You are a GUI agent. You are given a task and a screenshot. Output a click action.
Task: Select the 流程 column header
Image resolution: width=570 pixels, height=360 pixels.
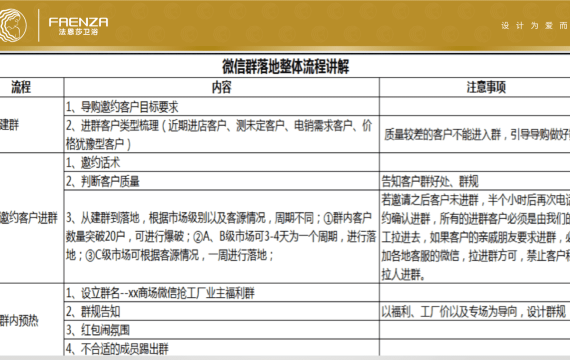click(21, 87)
